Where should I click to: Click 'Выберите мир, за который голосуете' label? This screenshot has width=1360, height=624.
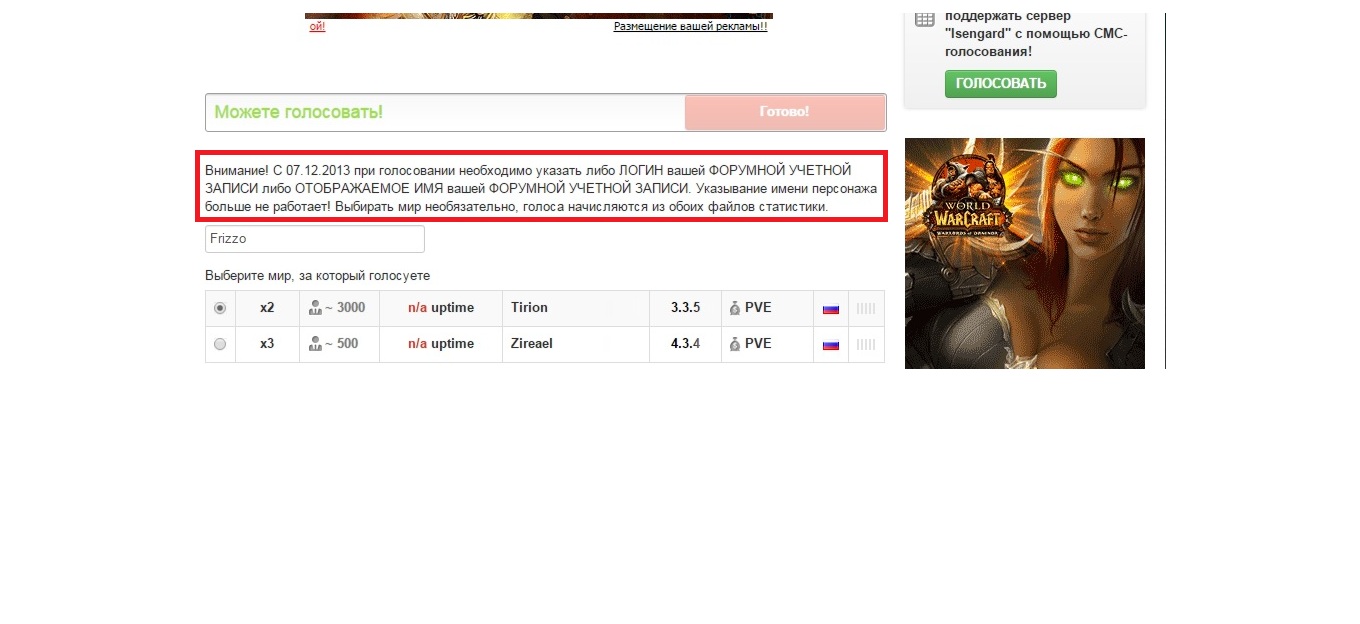317,276
